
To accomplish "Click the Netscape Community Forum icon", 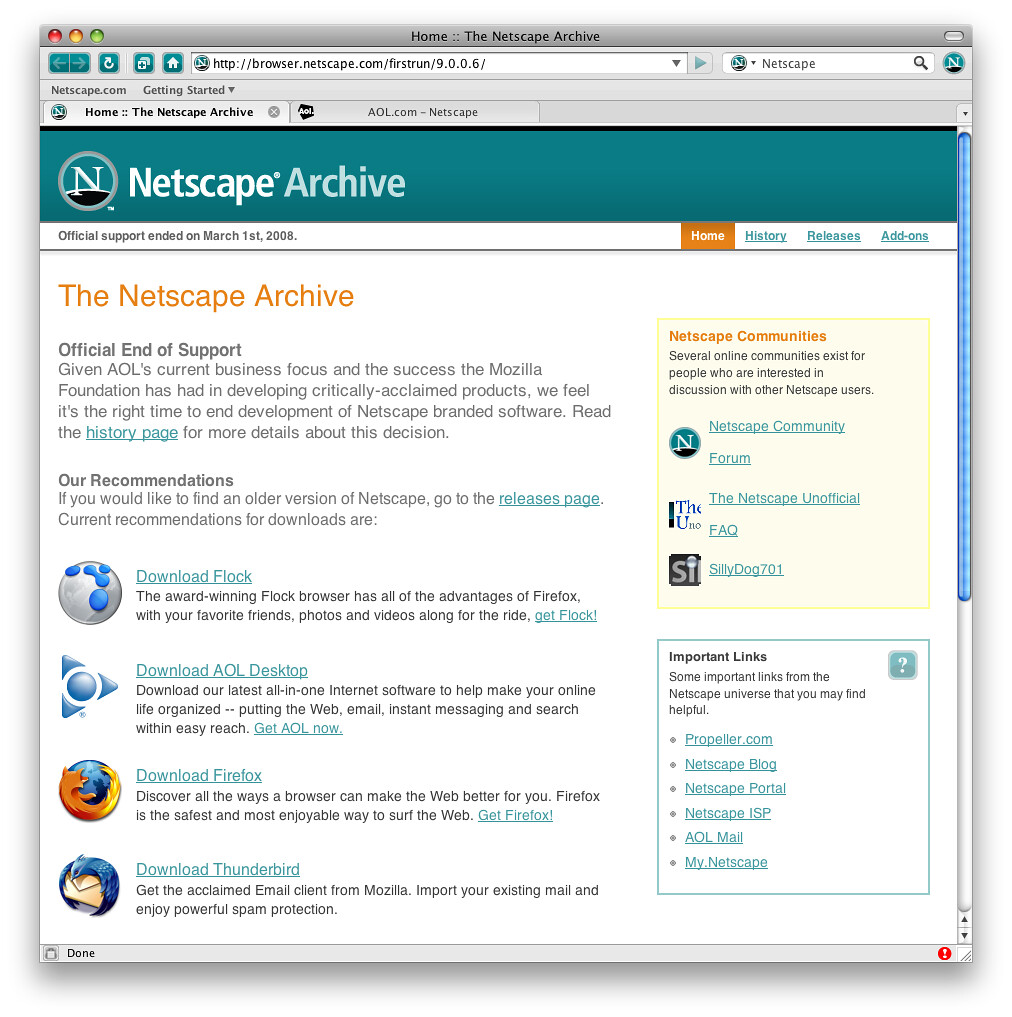I will click(x=684, y=442).
